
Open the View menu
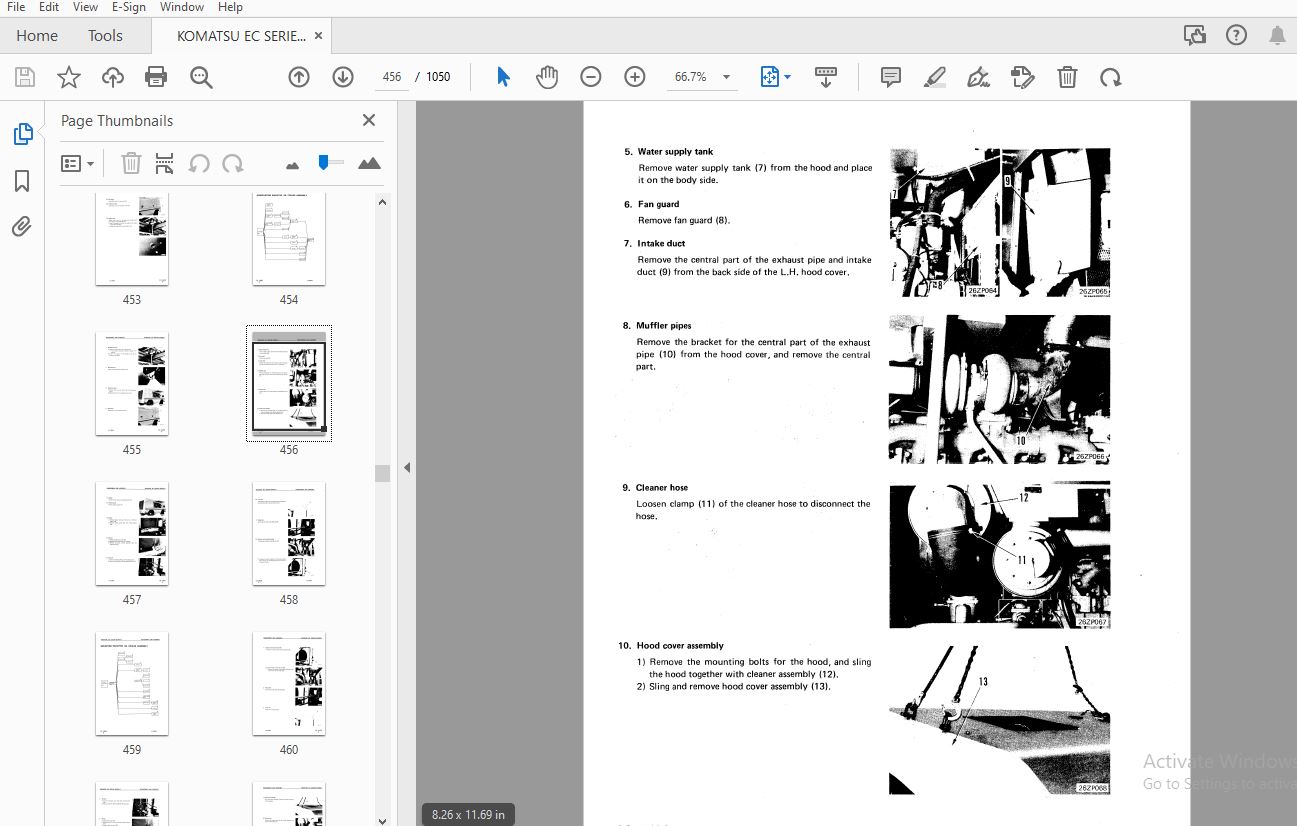click(x=85, y=7)
